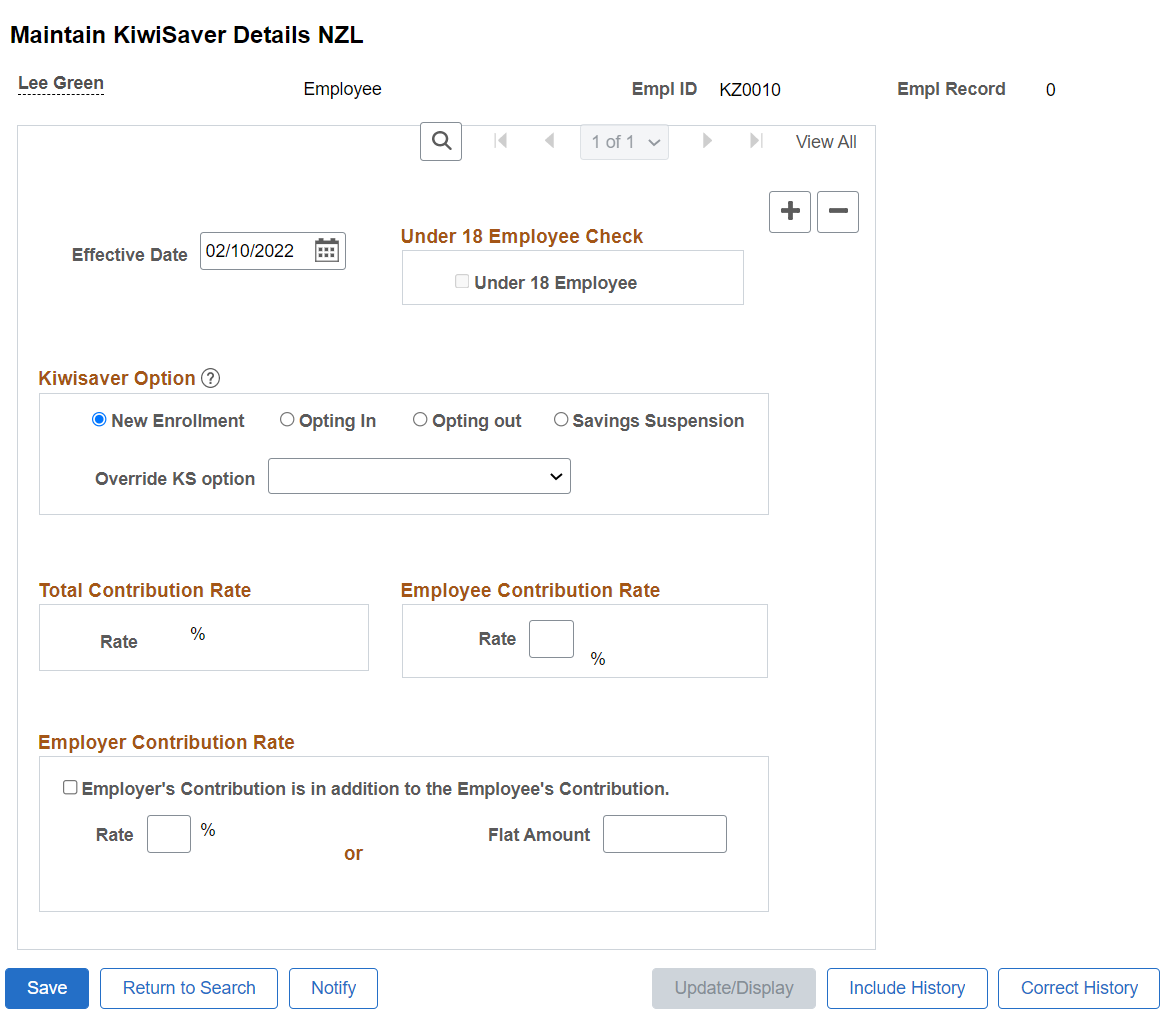
Task: Go to the first row arrow icon
Action: pos(501,140)
